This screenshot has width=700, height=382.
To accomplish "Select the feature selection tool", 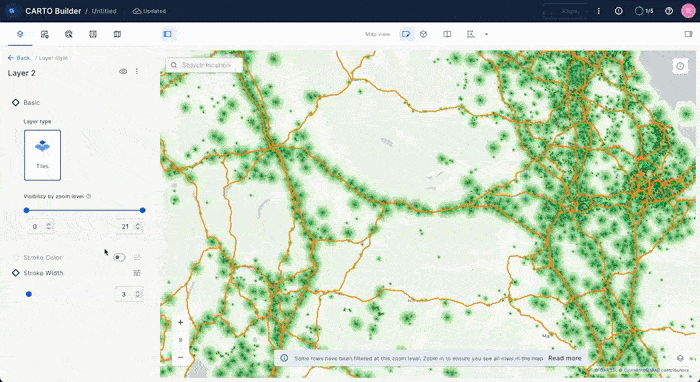I will pos(471,34).
